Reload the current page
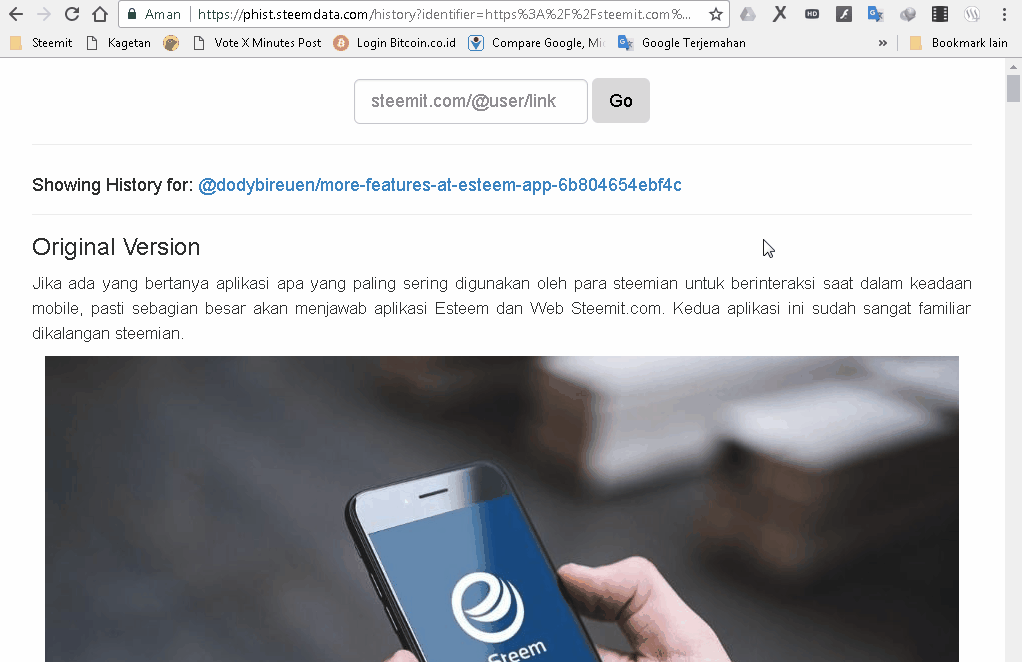 (x=72, y=14)
